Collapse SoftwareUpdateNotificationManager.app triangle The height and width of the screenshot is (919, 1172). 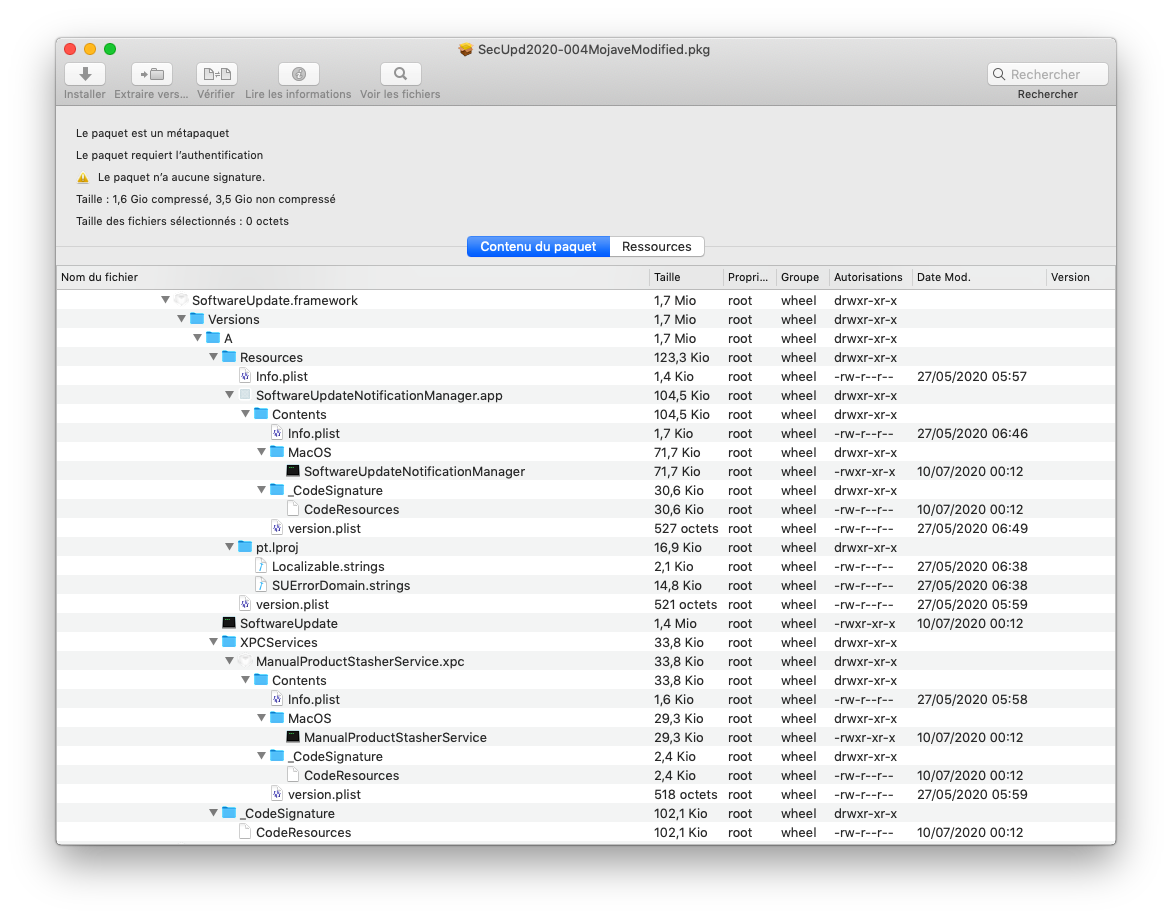(x=229, y=395)
